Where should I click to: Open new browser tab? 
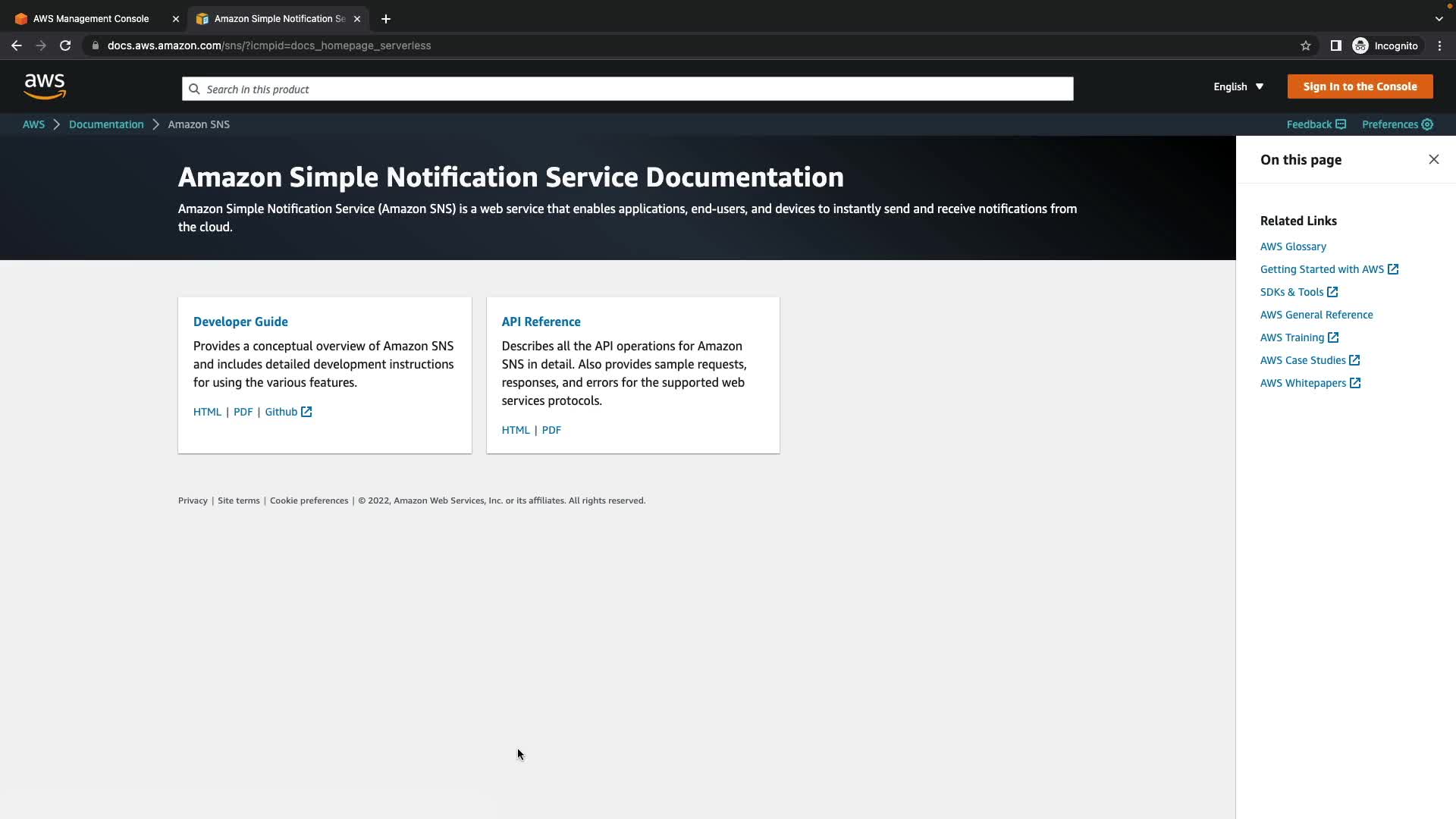point(386,19)
